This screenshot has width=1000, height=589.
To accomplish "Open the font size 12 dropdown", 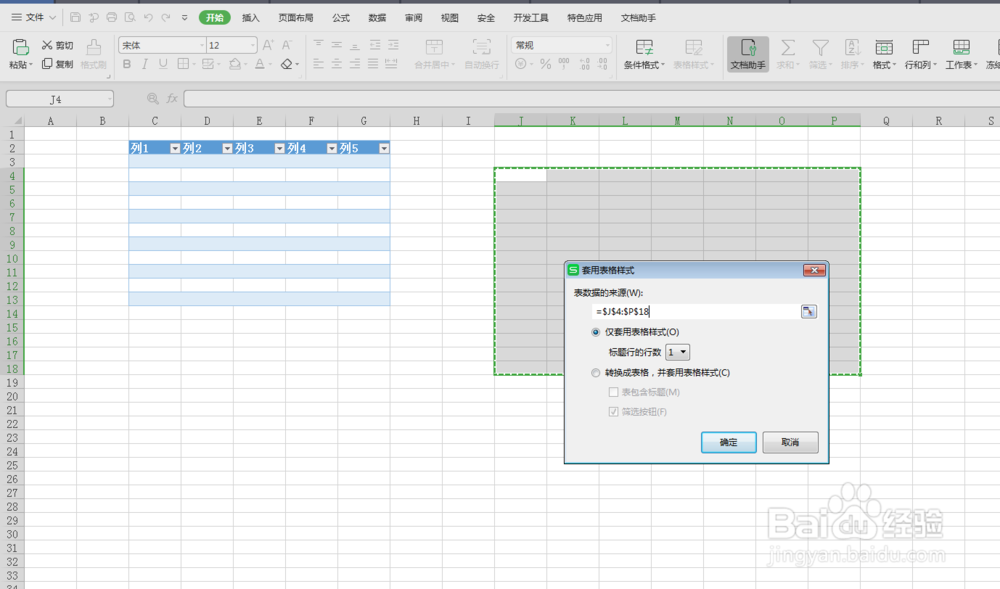I will 253,45.
